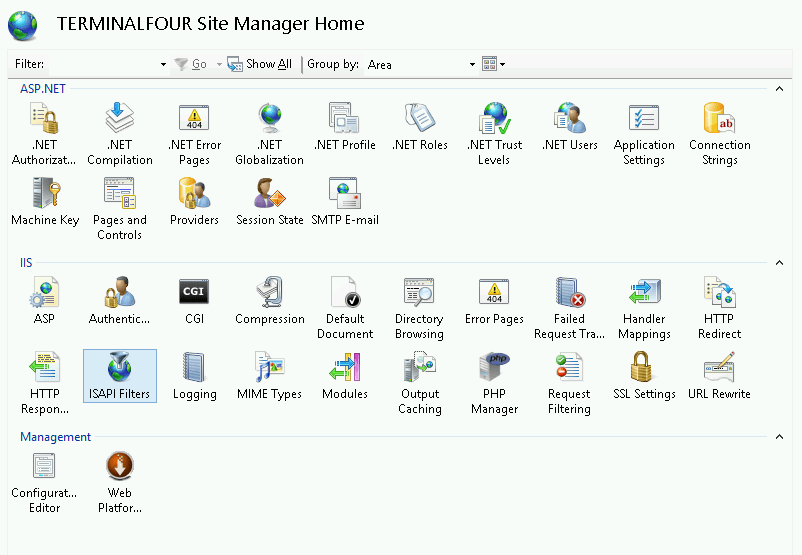Open the Group by Area dropdown
The width and height of the screenshot is (802, 555).
point(472,64)
